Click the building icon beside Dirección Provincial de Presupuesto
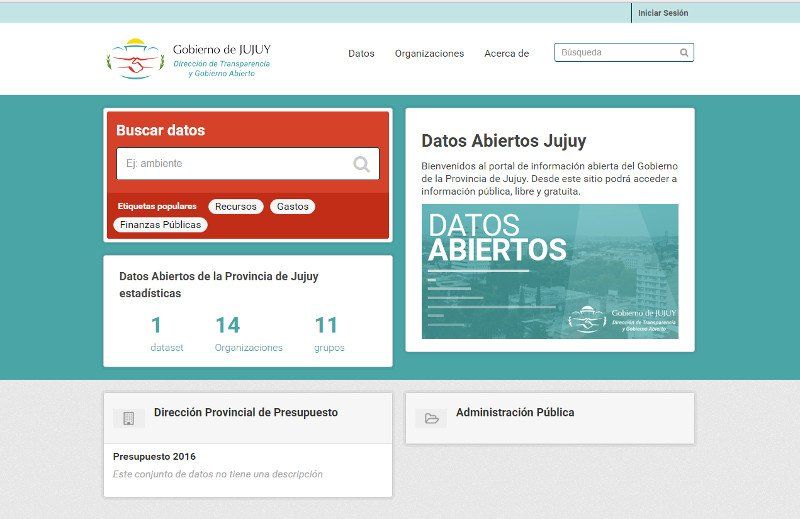 click(x=128, y=418)
